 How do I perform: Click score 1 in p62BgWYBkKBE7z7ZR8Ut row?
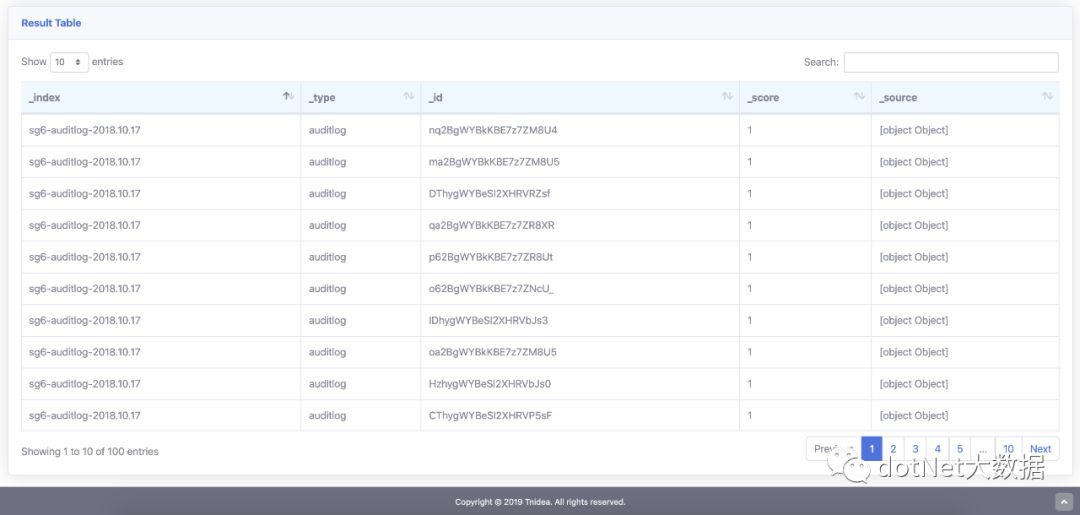(749, 257)
